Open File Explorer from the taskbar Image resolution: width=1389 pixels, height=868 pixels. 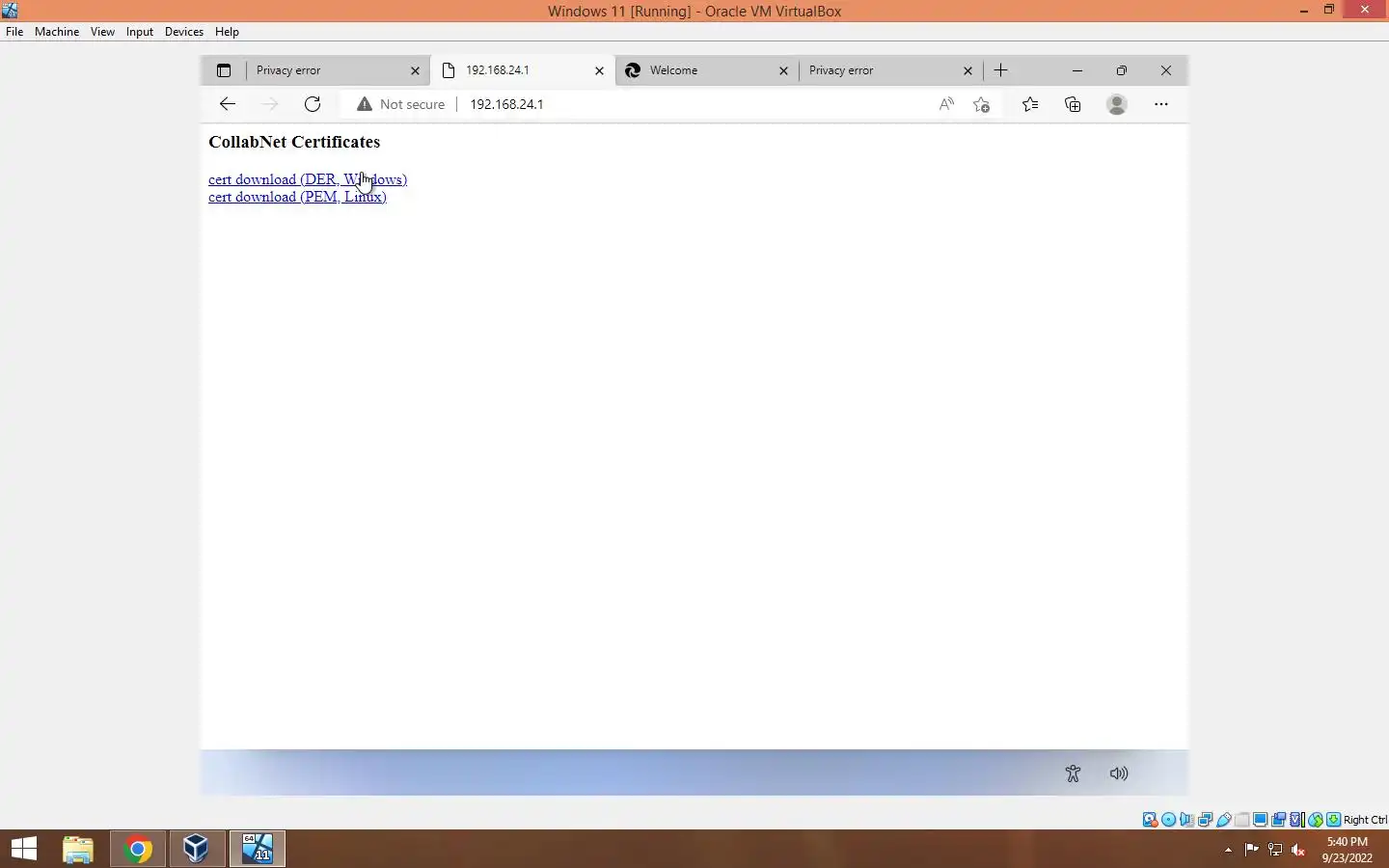[78, 849]
